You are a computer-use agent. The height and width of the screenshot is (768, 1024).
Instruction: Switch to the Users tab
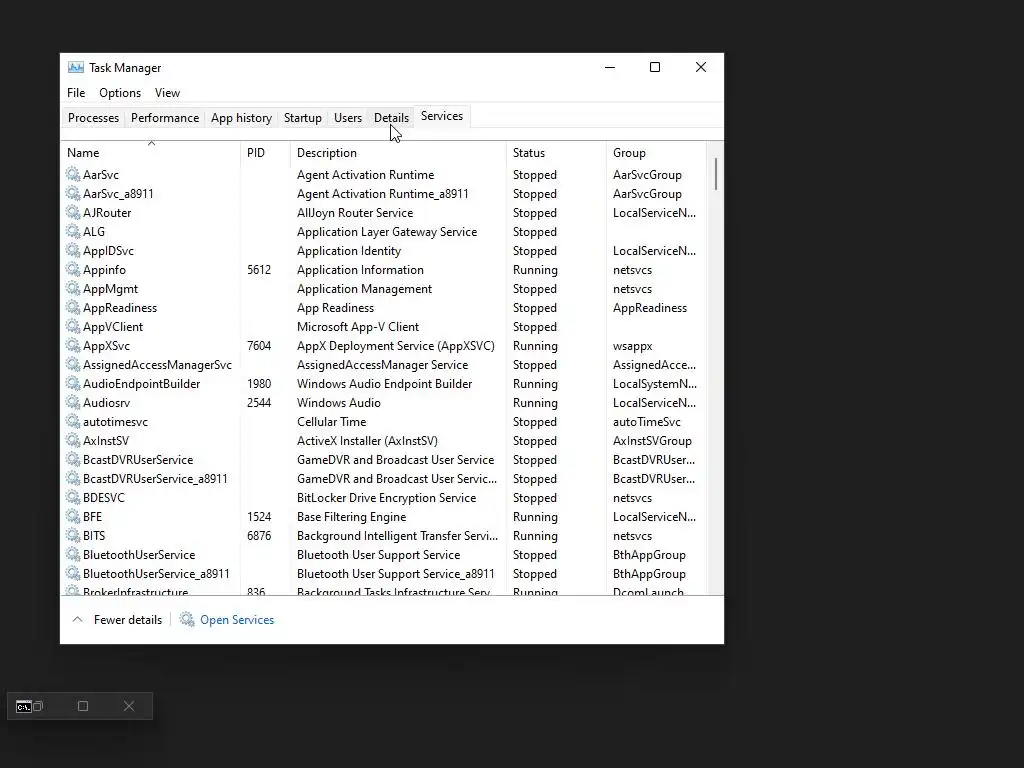coord(347,118)
